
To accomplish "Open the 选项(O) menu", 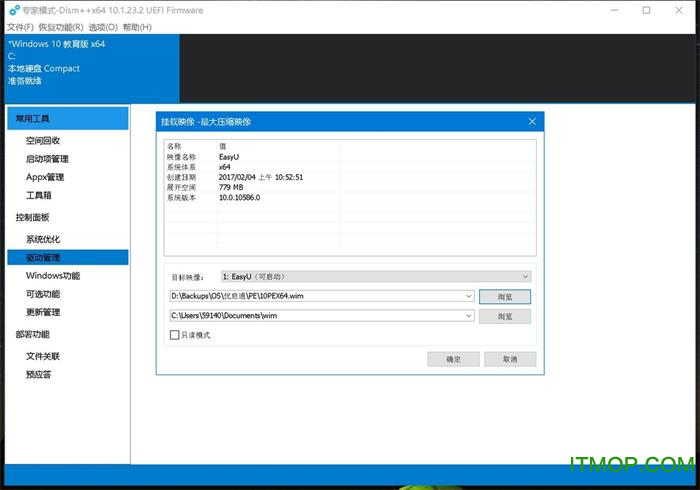I will click(x=103, y=27).
